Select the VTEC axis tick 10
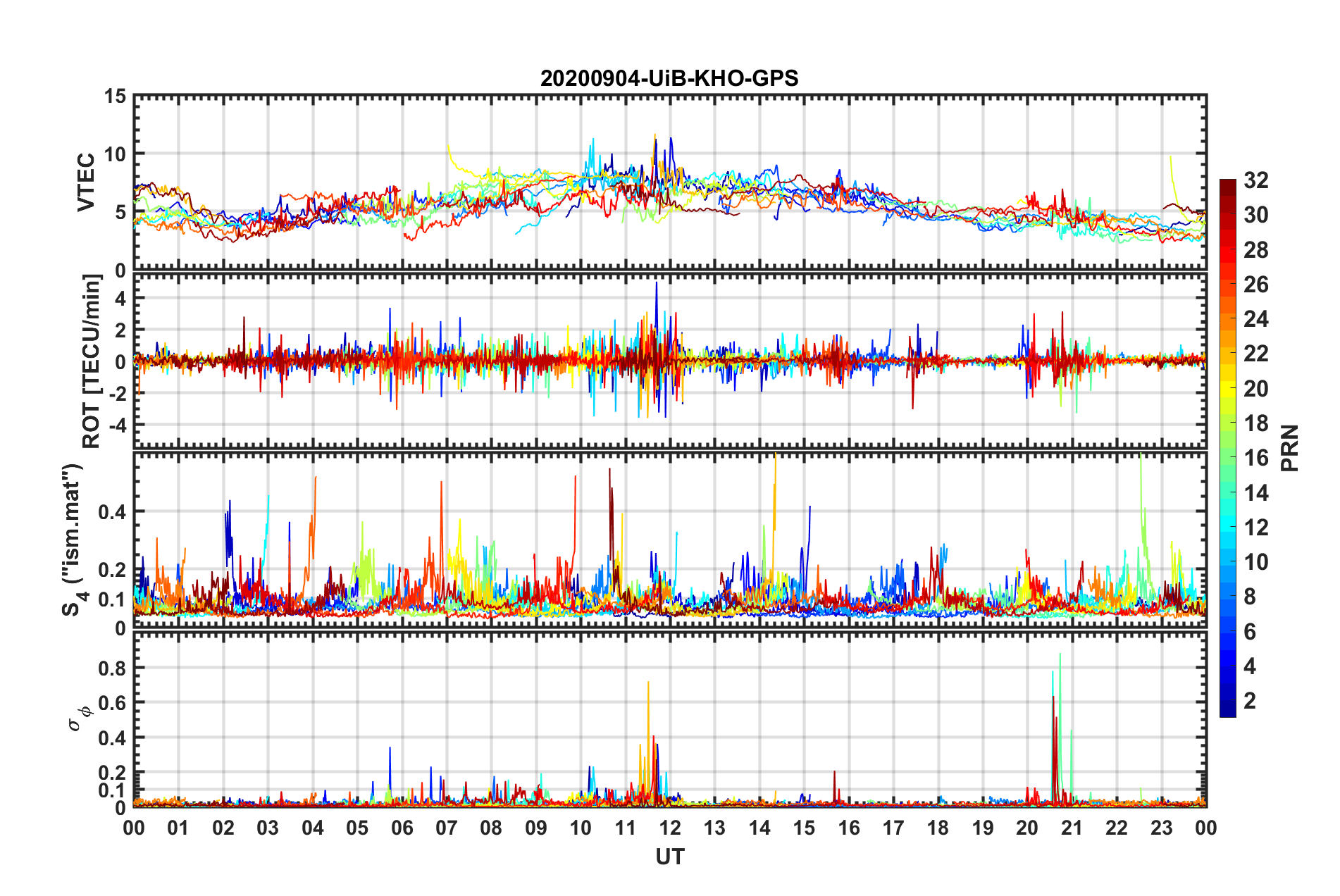1340x896 pixels. pos(116,154)
